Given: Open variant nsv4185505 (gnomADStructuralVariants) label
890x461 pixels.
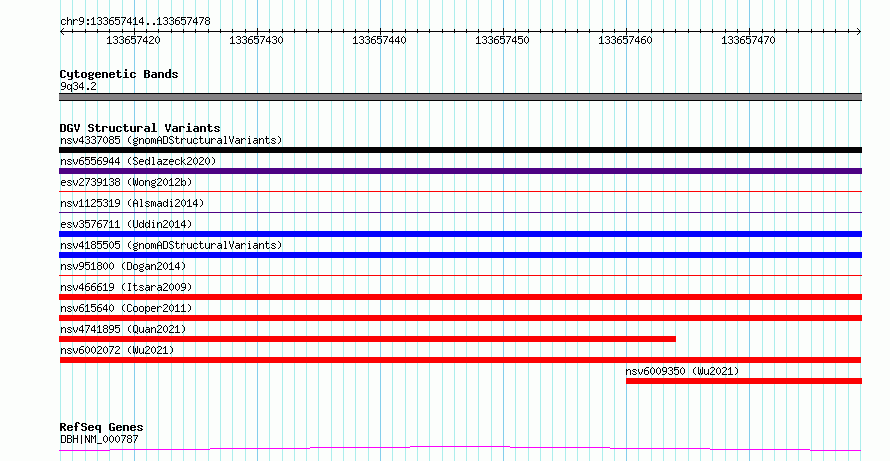Looking at the screenshot, I should [x=171, y=245].
